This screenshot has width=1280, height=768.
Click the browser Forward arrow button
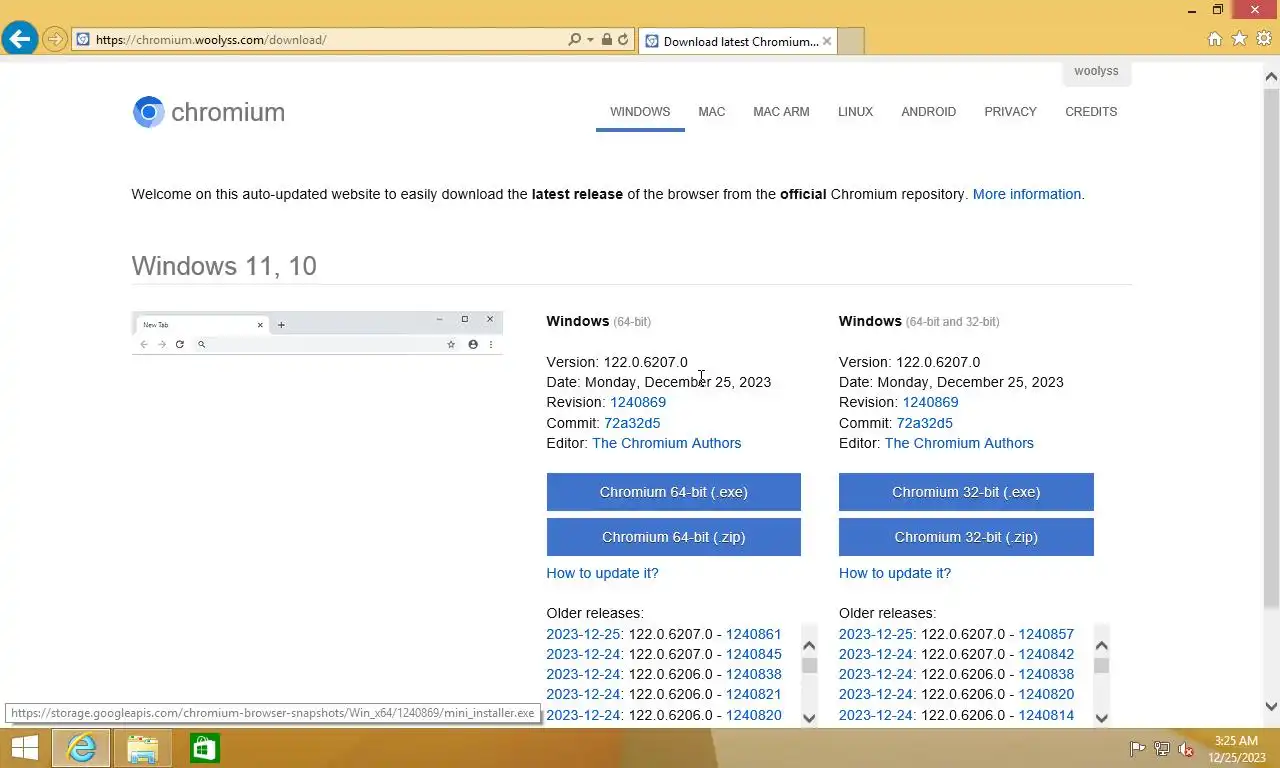tap(55, 40)
